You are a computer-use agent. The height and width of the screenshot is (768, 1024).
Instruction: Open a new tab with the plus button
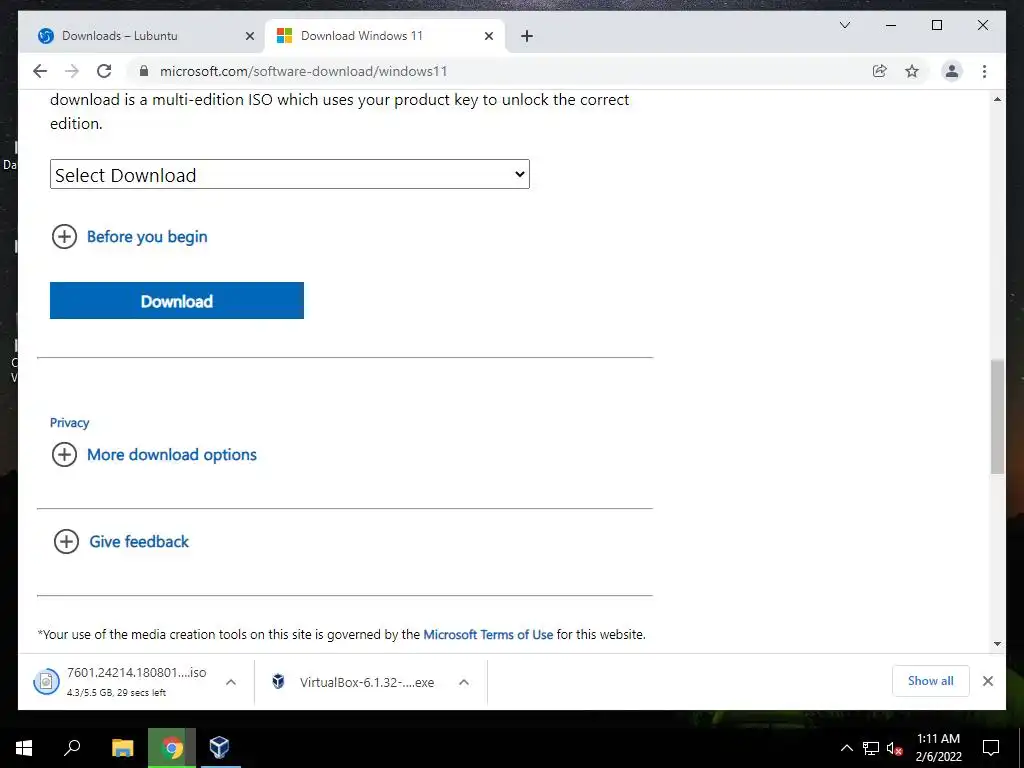coord(527,36)
